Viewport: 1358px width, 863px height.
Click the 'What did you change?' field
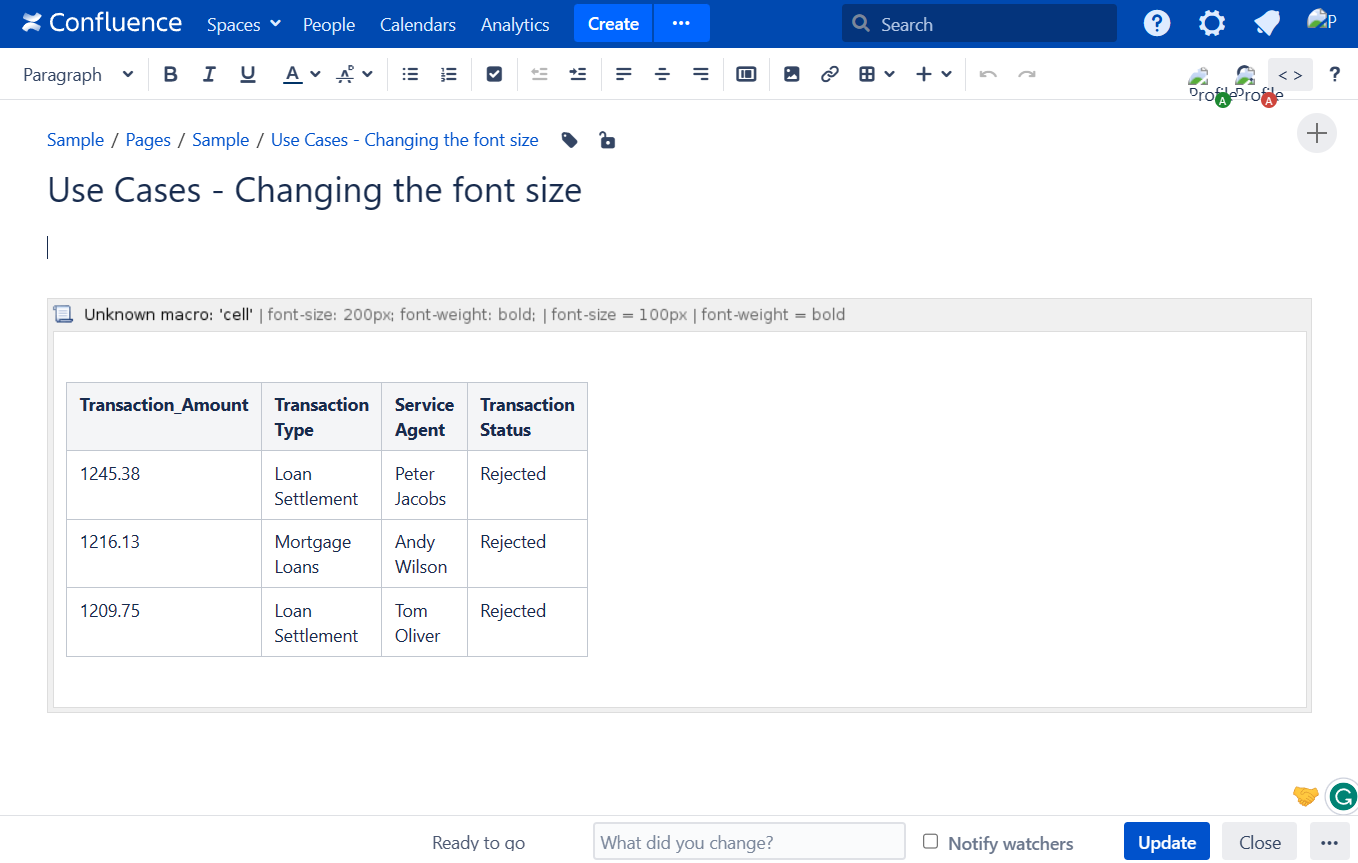coord(749,842)
